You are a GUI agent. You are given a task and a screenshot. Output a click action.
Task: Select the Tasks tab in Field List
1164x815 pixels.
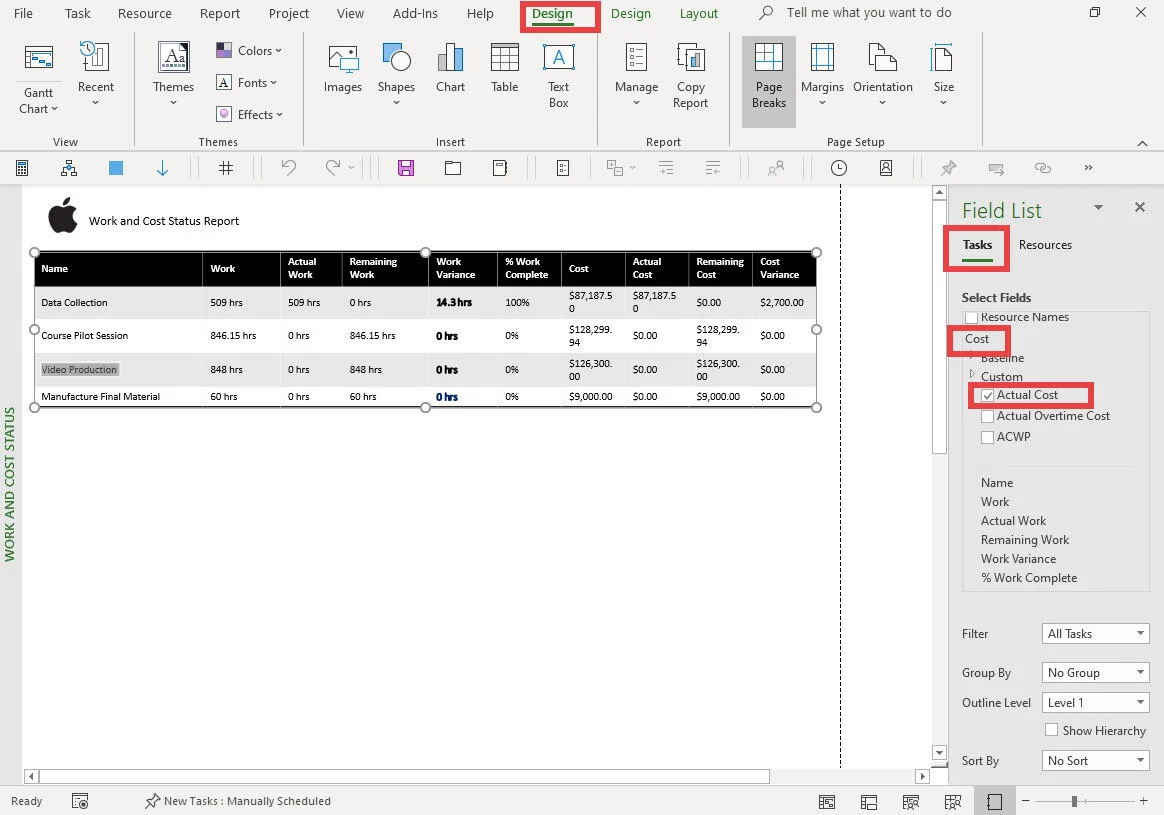[977, 245]
